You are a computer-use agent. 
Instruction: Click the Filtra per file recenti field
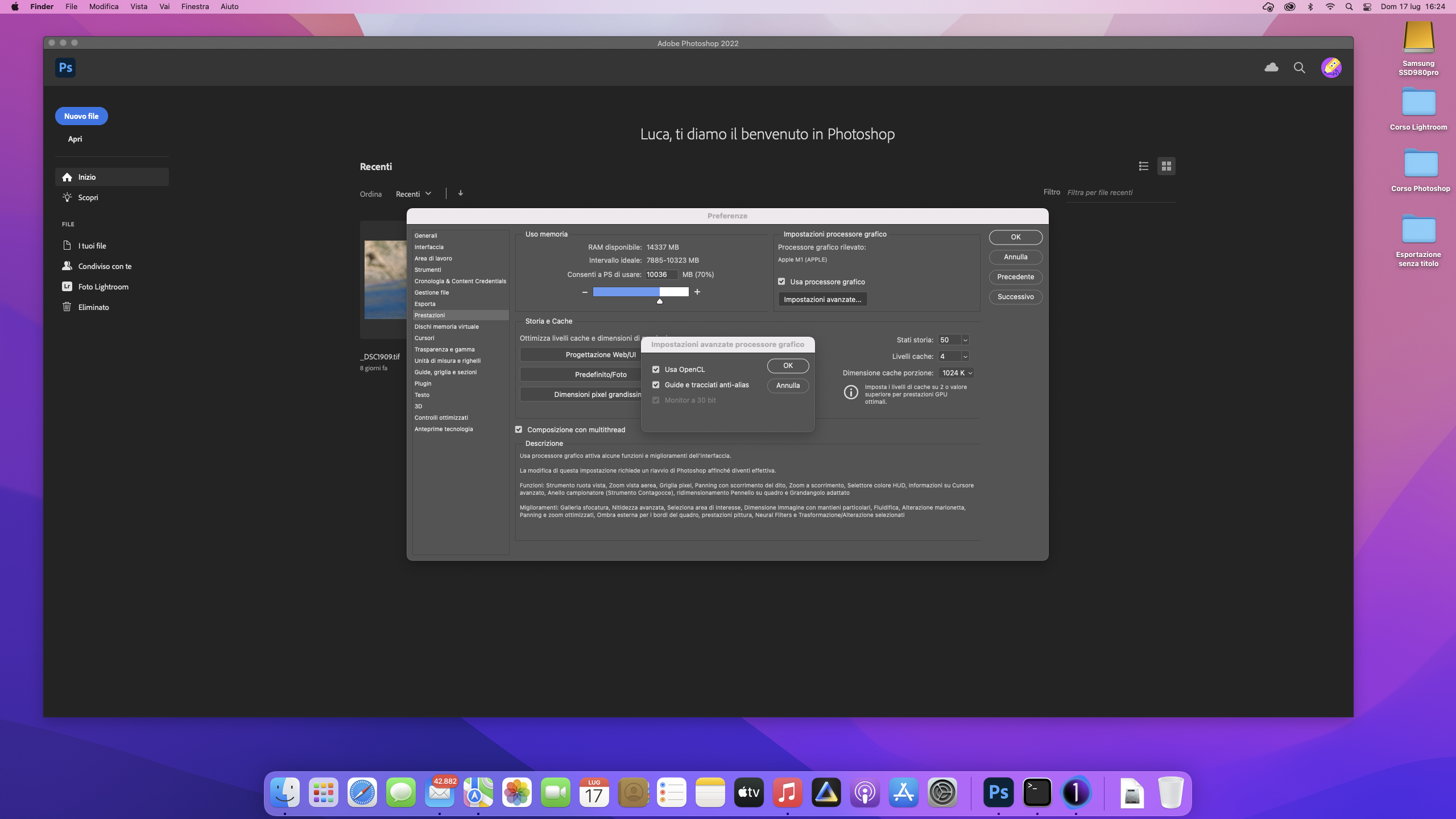pos(1120,193)
